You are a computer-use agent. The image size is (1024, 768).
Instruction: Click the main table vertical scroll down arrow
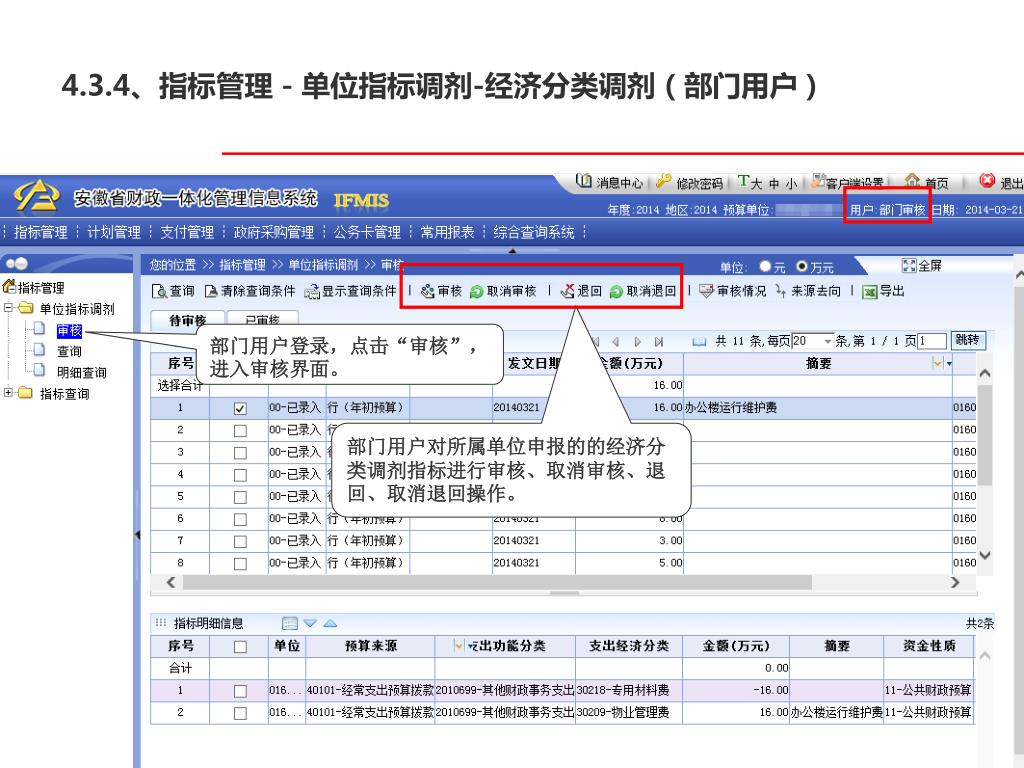pyautogui.click(x=985, y=556)
